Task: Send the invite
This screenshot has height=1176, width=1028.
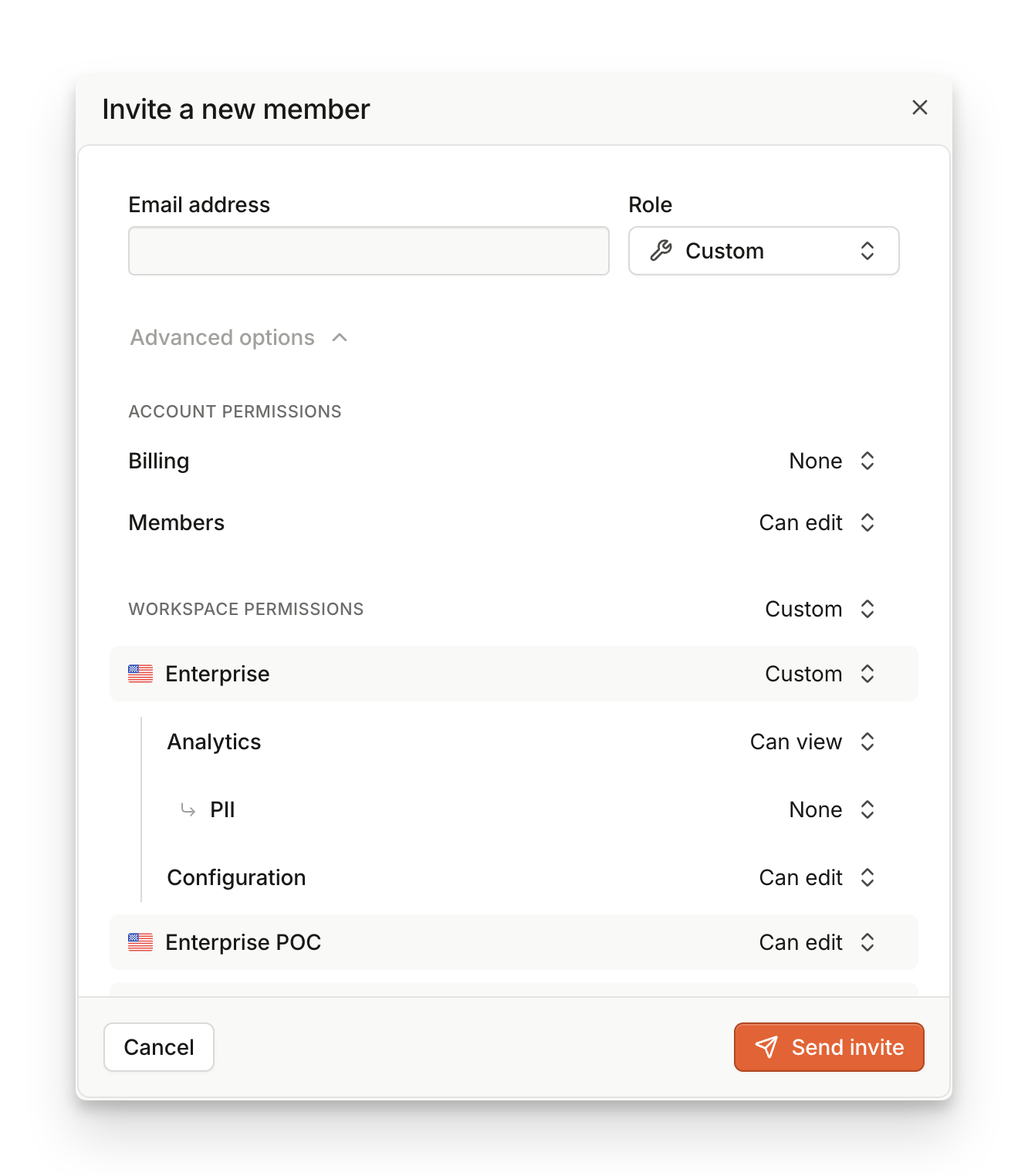Action: coord(829,1047)
